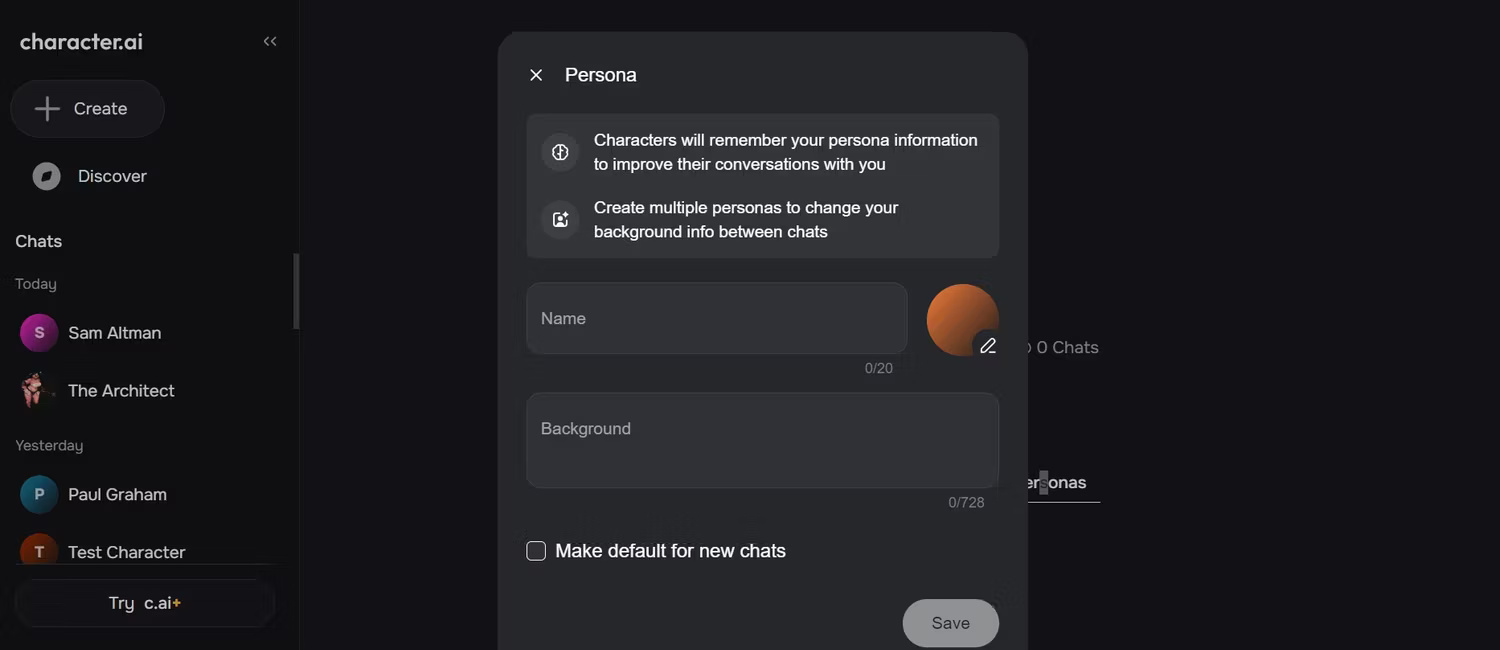Screen dimensions: 1500x650
Task: Collapse the sidebar using the double chevron
Action: tap(267, 39)
